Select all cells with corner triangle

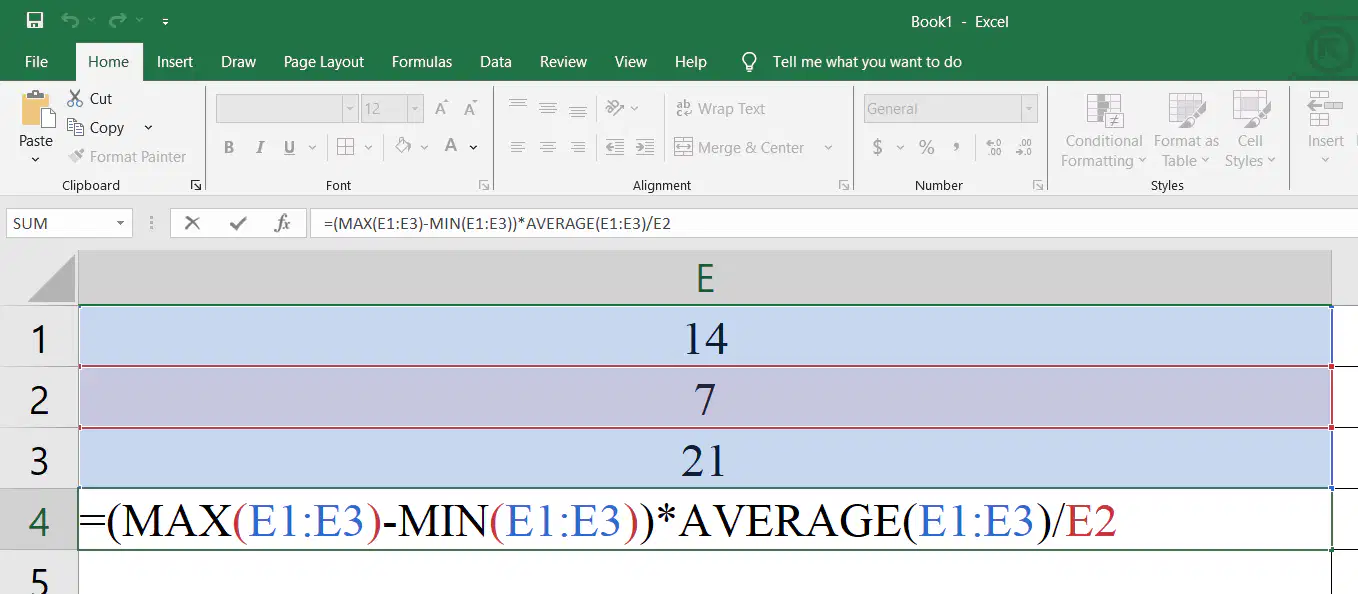52,277
